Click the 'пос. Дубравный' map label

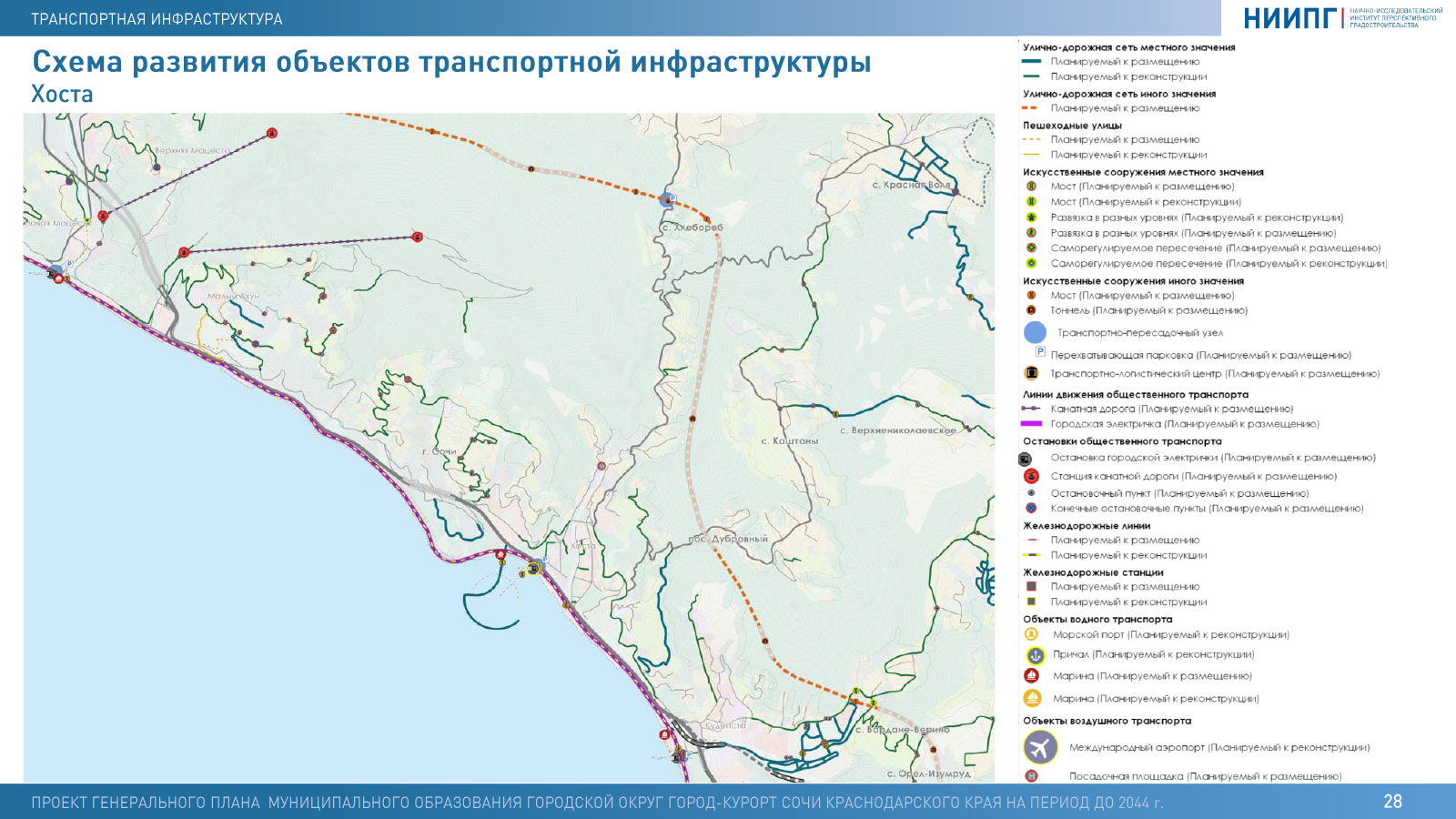[728, 539]
